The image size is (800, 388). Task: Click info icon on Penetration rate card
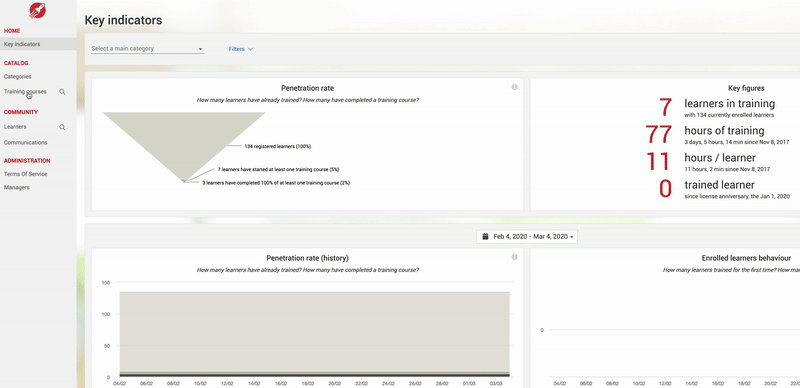tap(514, 87)
